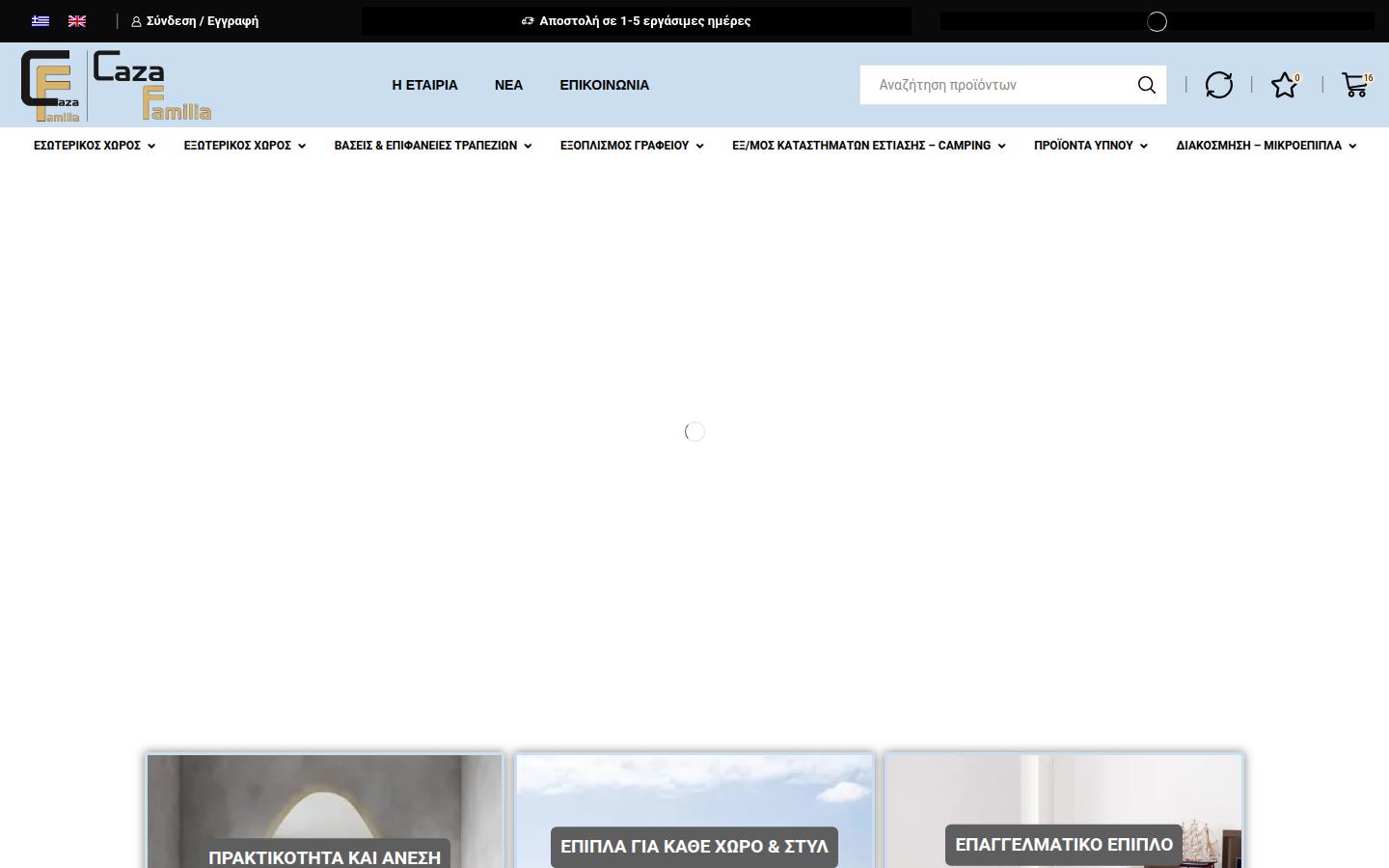Expand ΕΞ/ΜΟΣ ΚΑΤΑΣΤΗΜΑΤΩΝ ΕΣΤΙΑΣΗΣ – CAMPING menu

click(869, 146)
